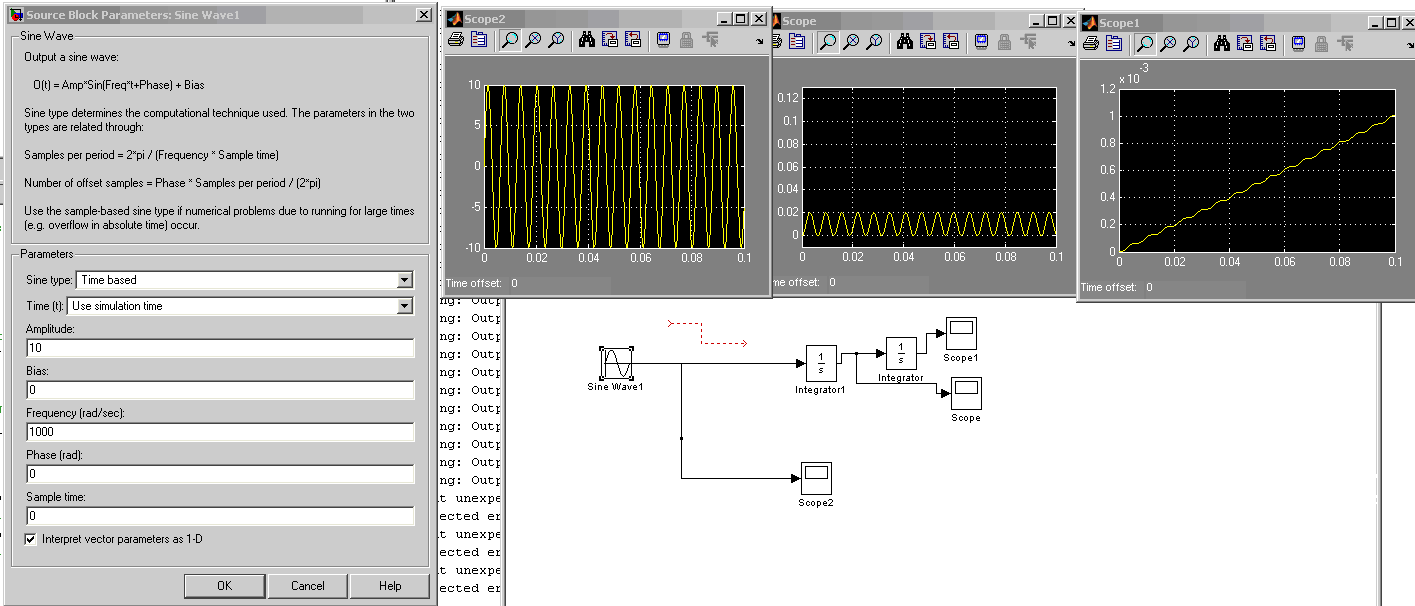This screenshot has height=606, width=1415.
Task: Uncheck Interpret vector parameters as 1-D
Action: [x=32, y=539]
